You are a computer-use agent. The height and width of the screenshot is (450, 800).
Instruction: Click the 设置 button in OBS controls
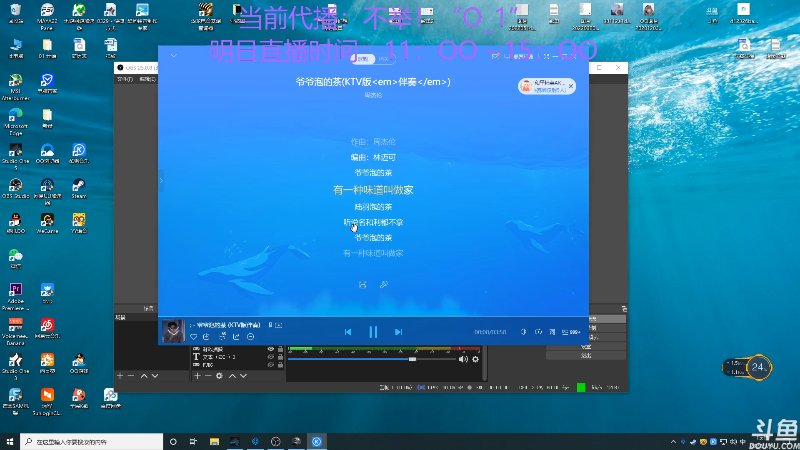586,346
